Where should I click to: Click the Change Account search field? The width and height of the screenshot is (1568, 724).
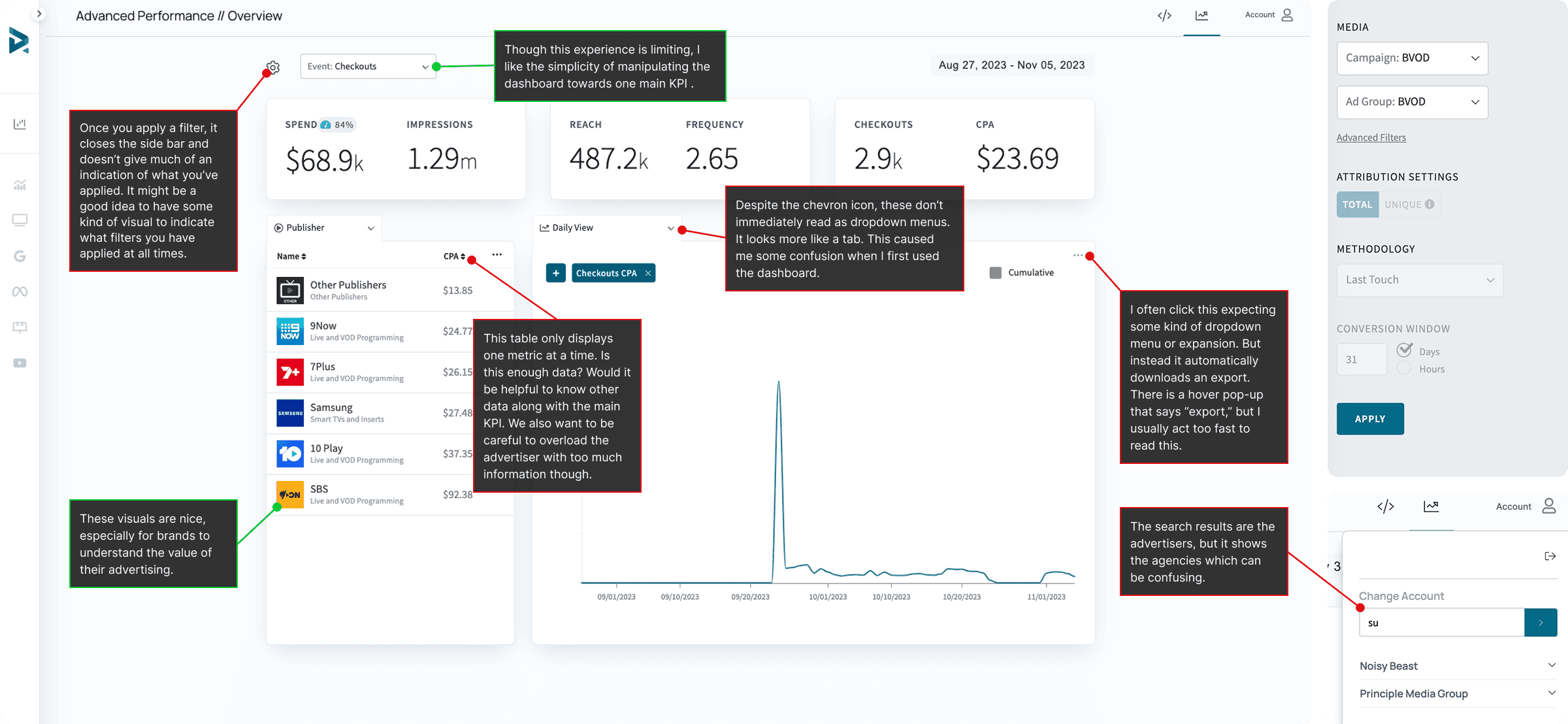click(1442, 623)
